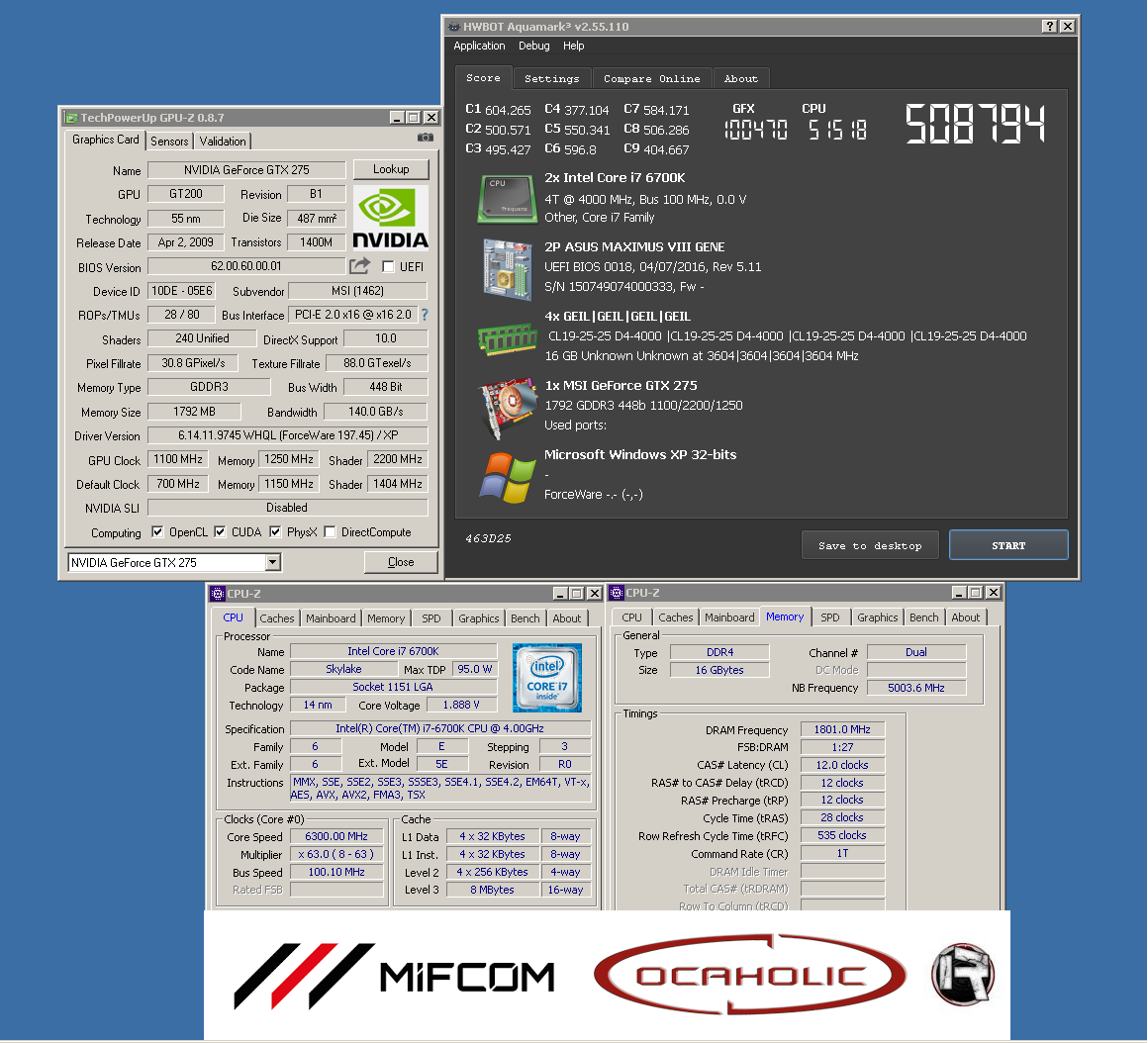The width and height of the screenshot is (1148, 1043).
Task: Click the HWBOT Aquamark title bar icon
Action: pos(454,27)
